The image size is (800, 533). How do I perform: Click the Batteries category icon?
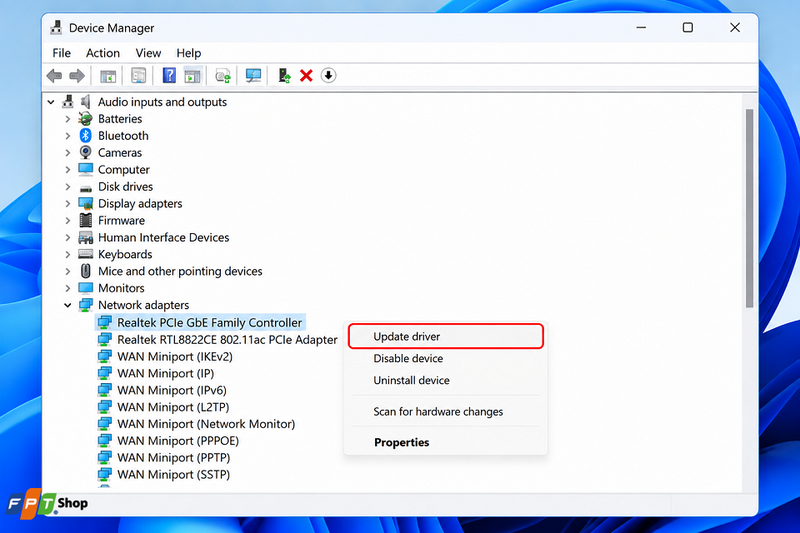click(85, 119)
